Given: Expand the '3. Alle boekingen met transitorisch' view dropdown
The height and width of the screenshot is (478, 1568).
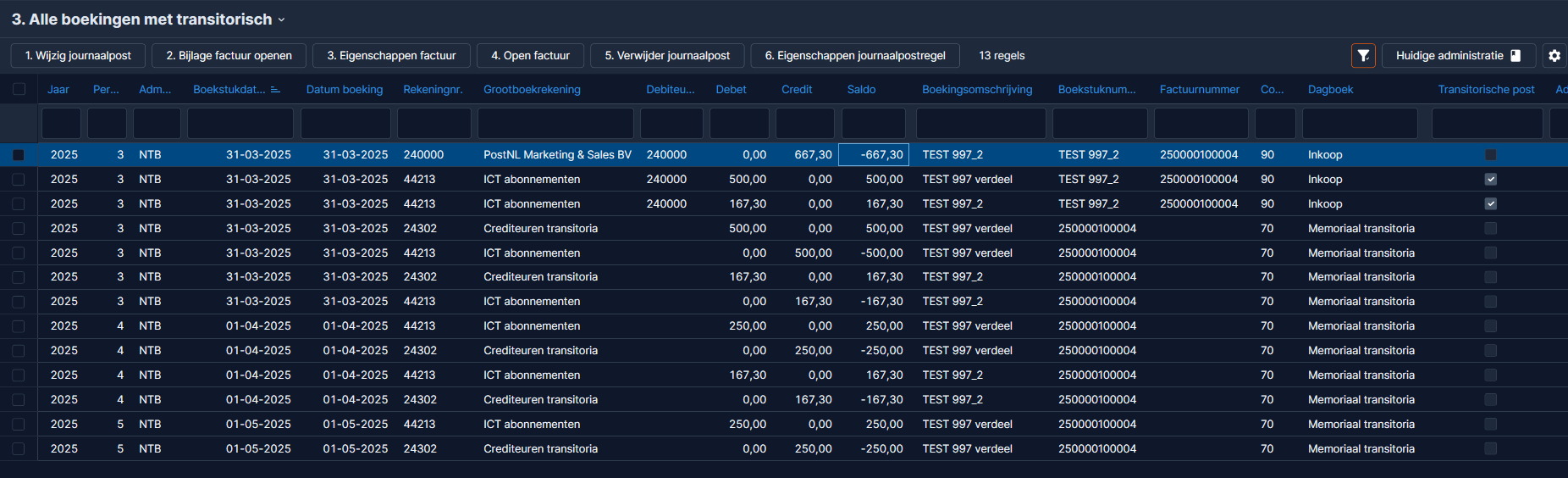Looking at the screenshot, I should click(282, 19).
